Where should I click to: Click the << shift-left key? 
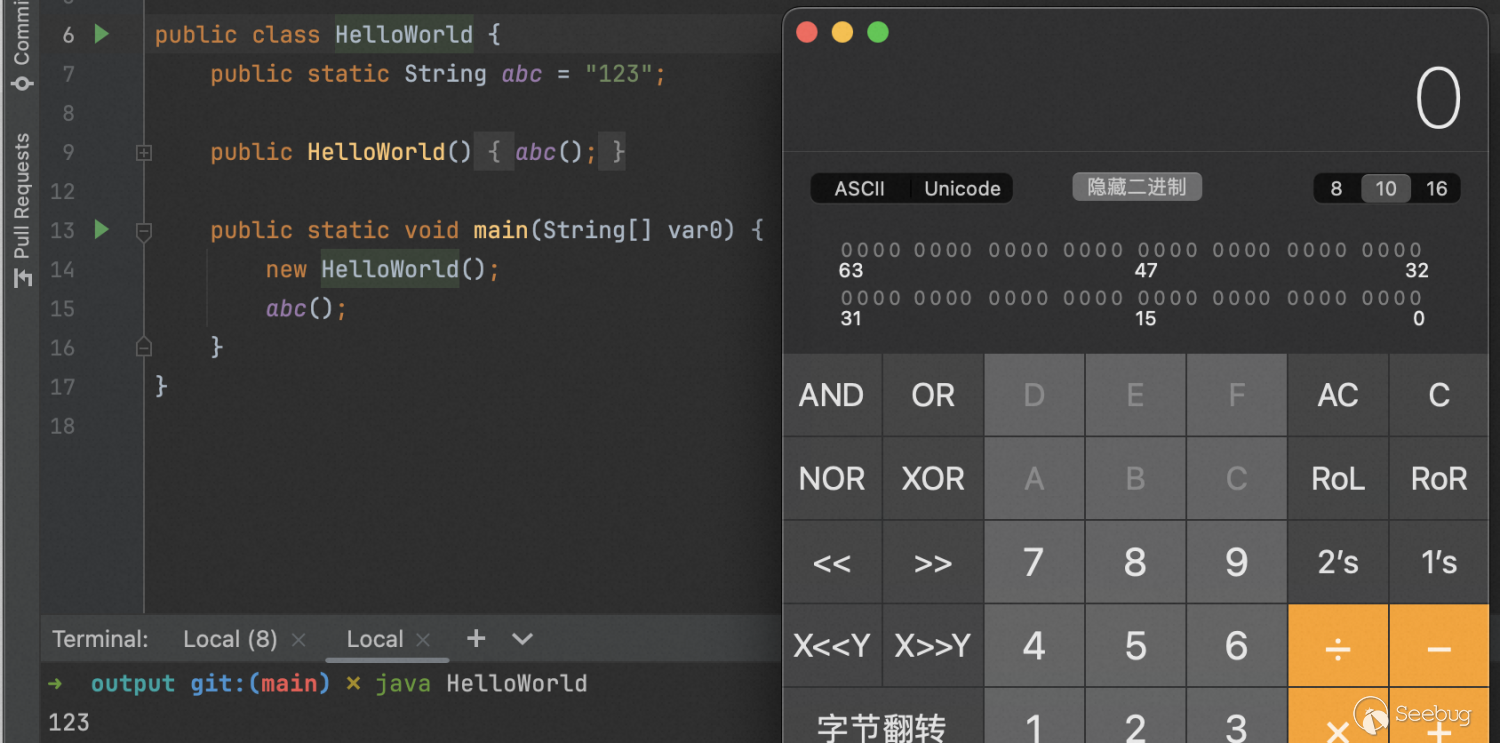pos(832,563)
